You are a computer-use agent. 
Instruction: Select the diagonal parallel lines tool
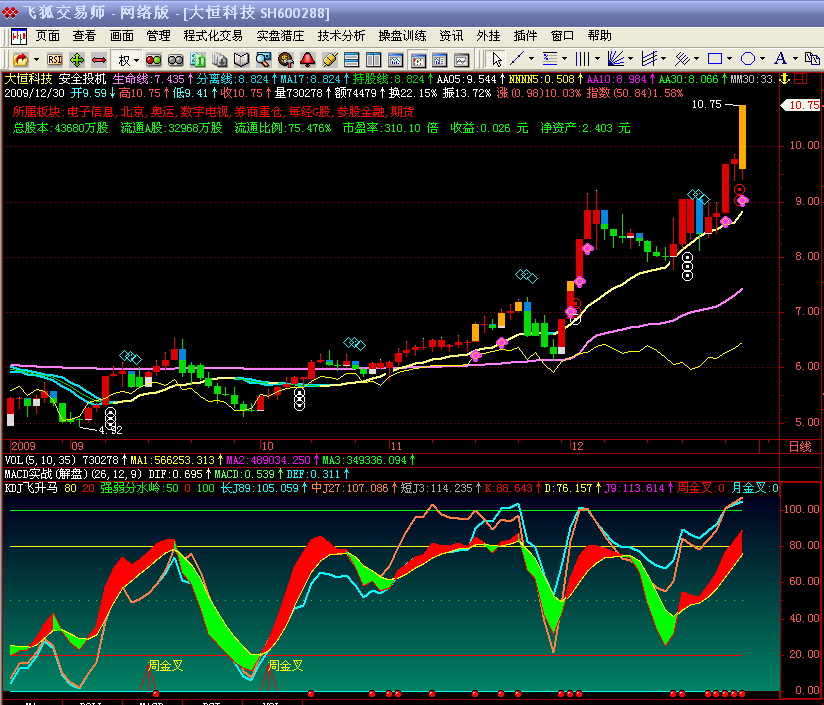[x=682, y=59]
